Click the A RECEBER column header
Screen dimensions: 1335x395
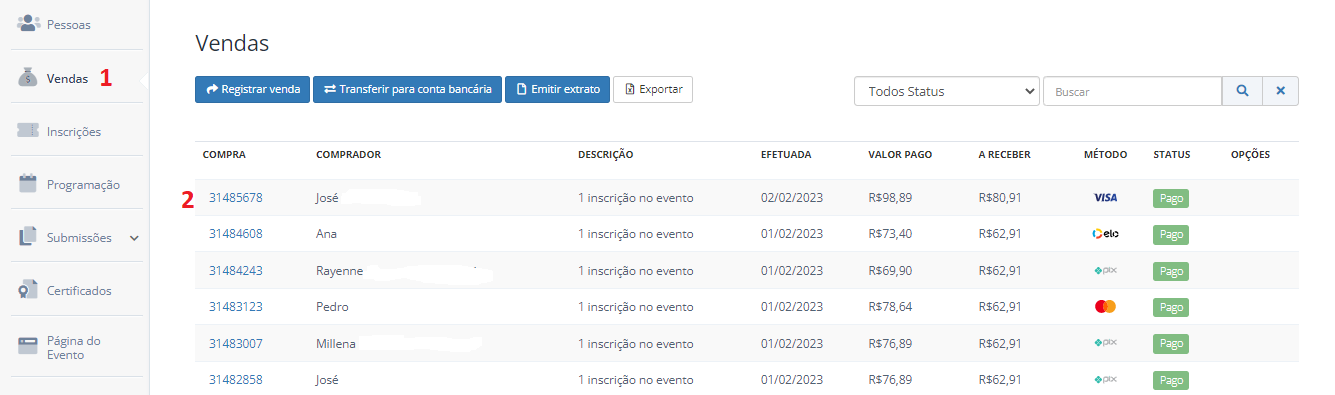pyautogui.click(x=1004, y=155)
